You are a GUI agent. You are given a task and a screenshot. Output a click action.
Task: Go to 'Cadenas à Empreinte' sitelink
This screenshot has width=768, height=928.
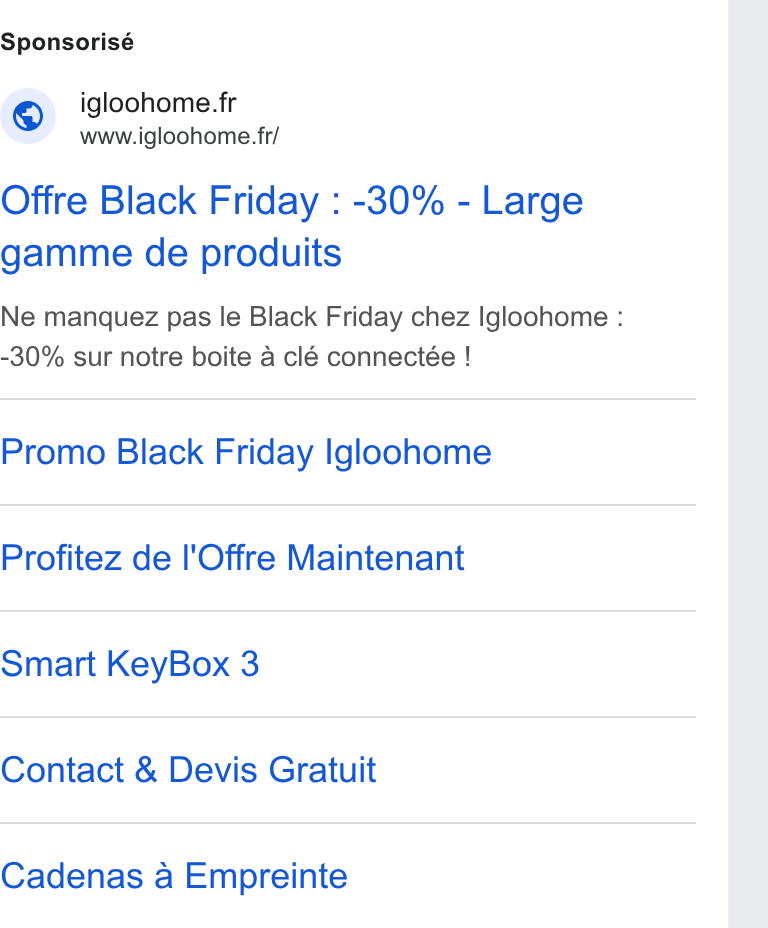pyautogui.click(x=174, y=876)
